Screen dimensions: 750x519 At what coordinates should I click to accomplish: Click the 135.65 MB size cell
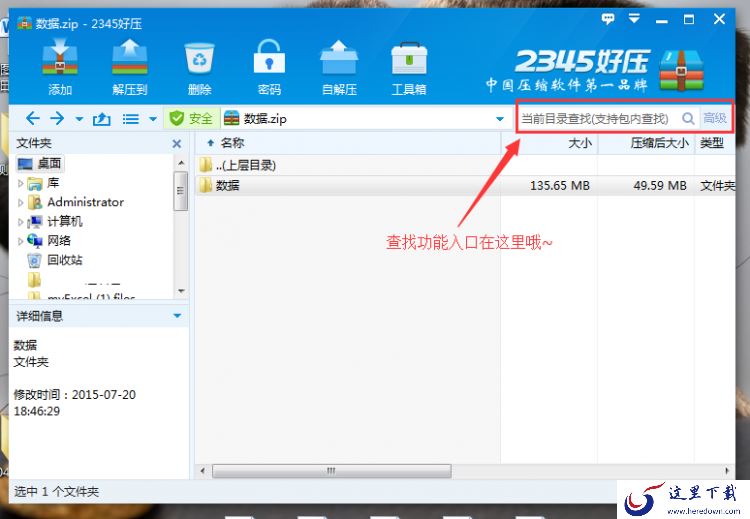560,186
